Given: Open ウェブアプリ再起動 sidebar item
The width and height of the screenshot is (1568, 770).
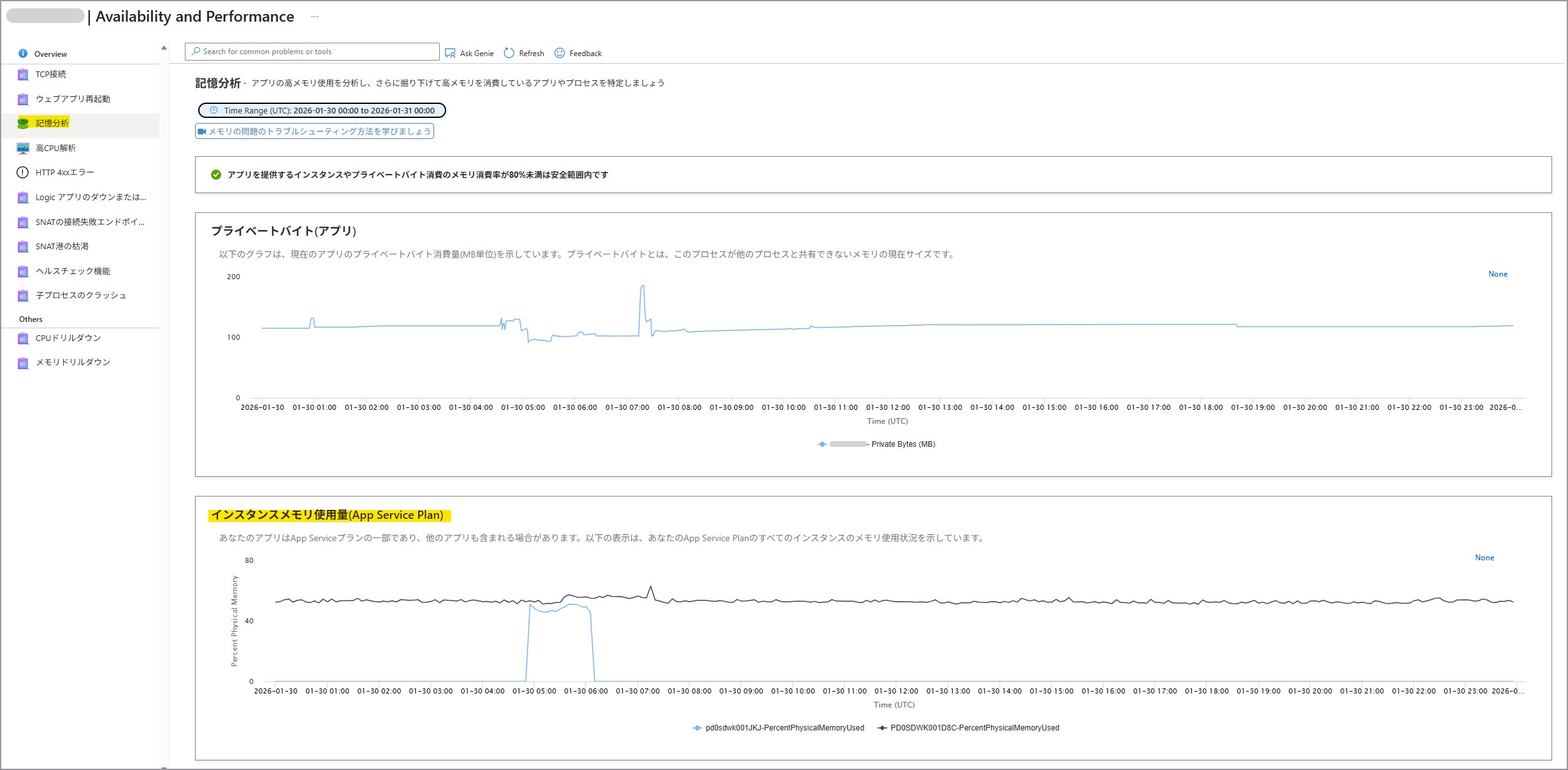Looking at the screenshot, I should [x=73, y=99].
